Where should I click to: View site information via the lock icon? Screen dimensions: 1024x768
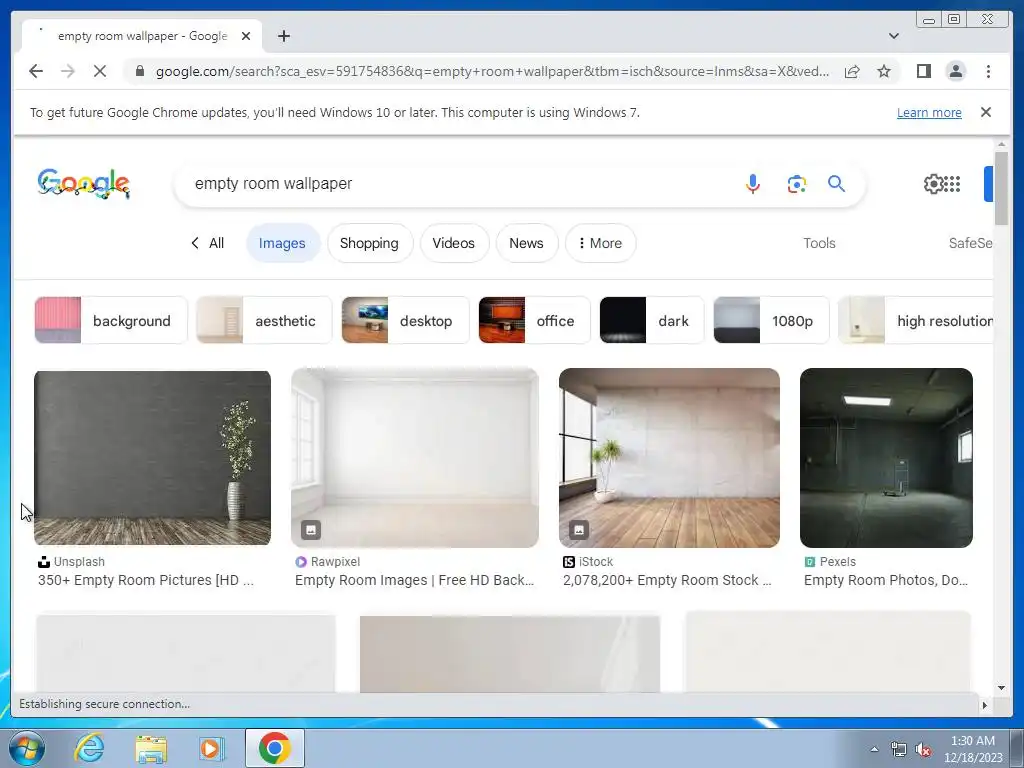[x=140, y=71]
